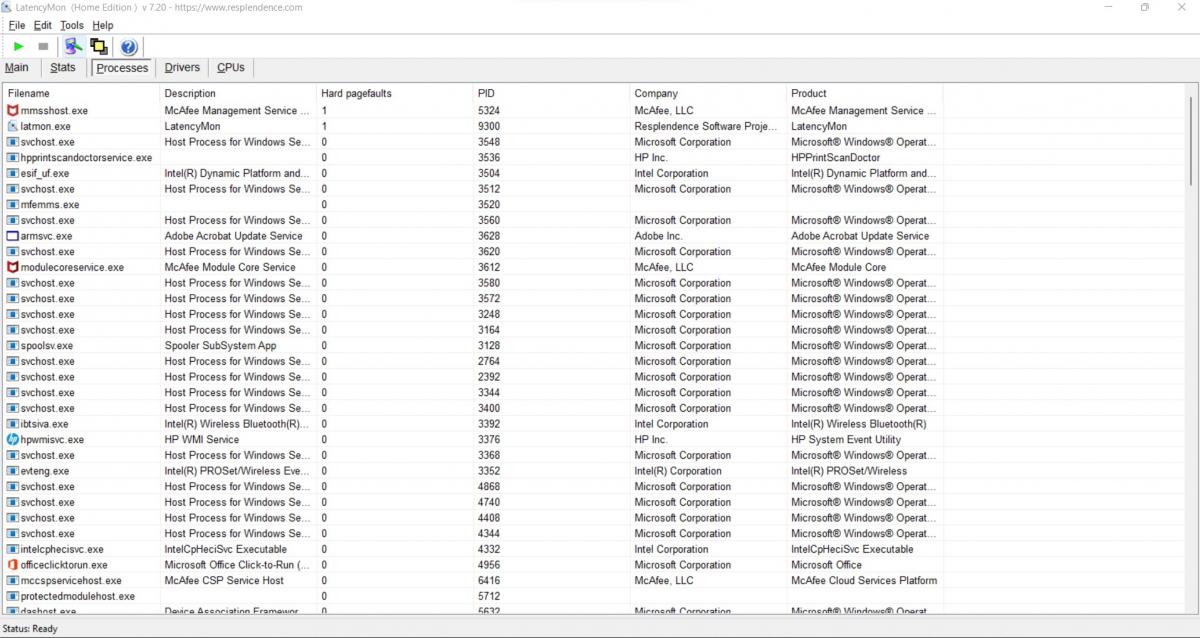Sort by Filename column header
The width and height of the screenshot is (1200, 638).
tap(82, 93)
